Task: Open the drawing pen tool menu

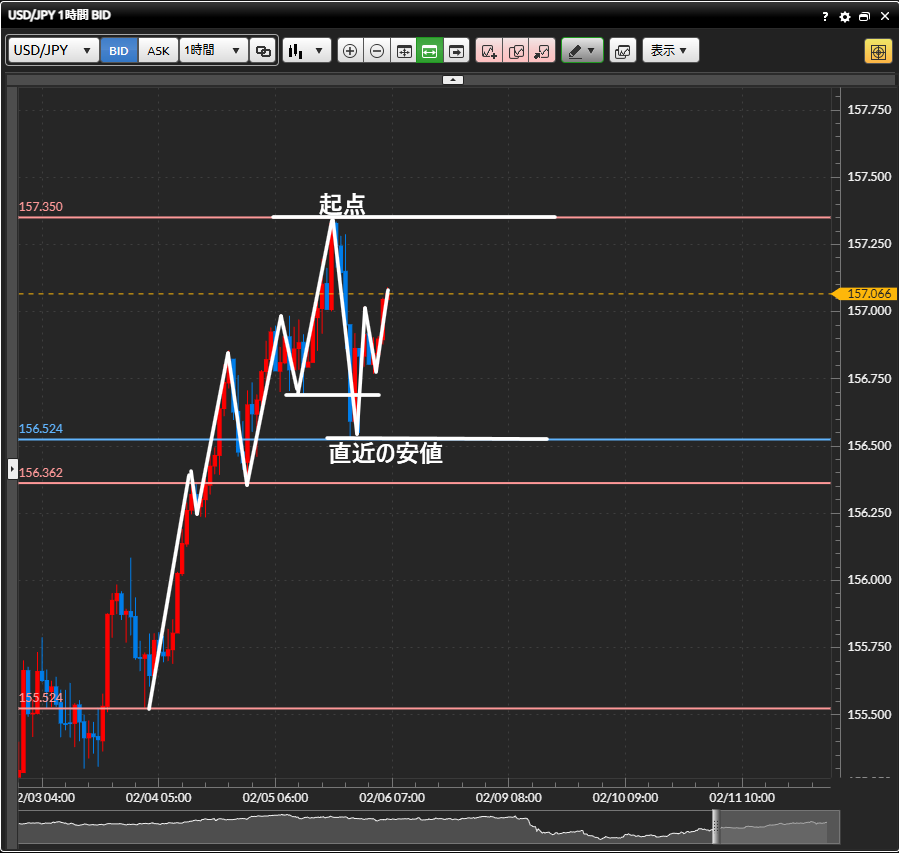Action: [x=581, y=50]
